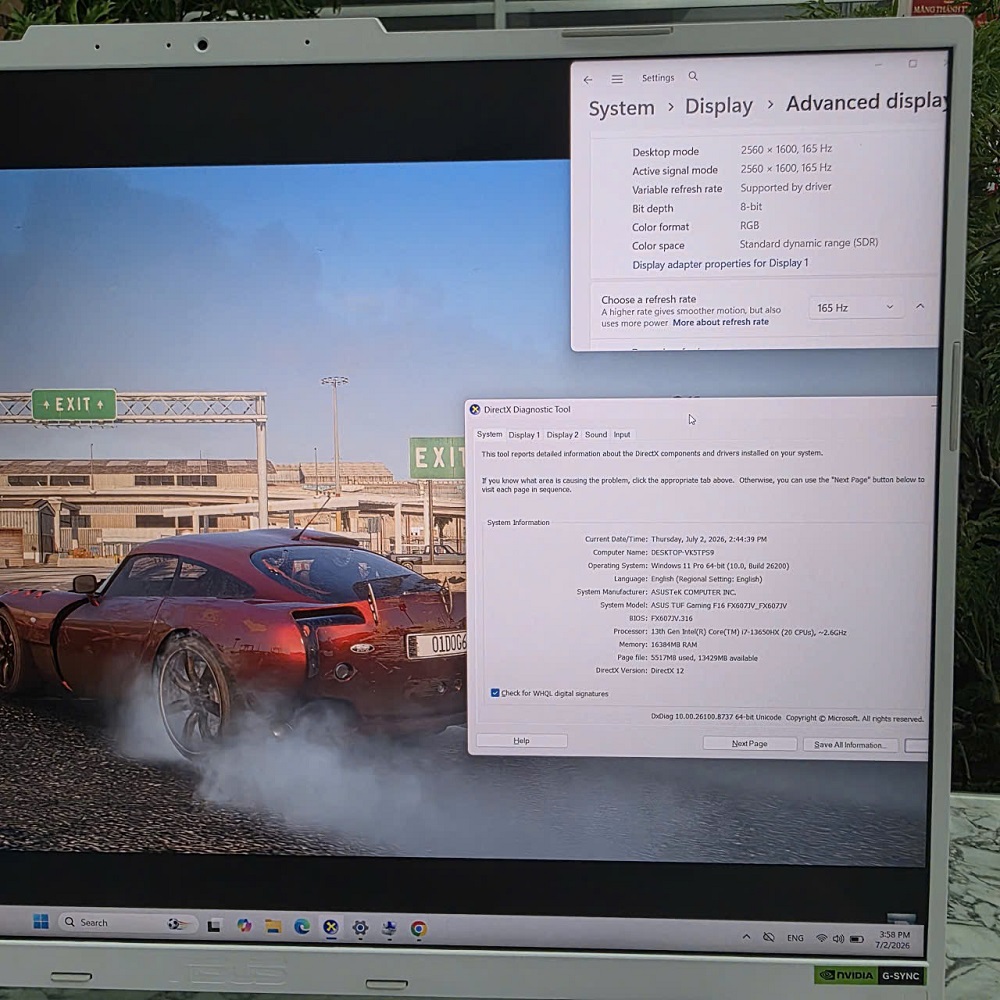This screenshot has width=1000, height=1000.
Task: Click the taskbar Search box
Action: click(x=128, y=923)
